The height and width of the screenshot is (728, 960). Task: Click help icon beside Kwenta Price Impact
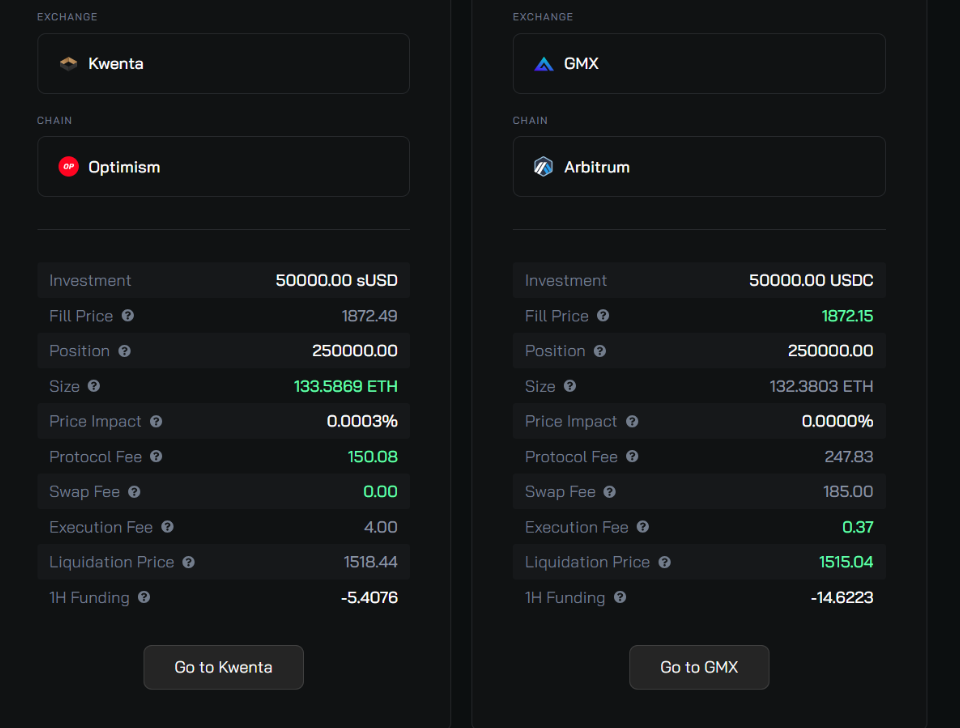[156, 421]
